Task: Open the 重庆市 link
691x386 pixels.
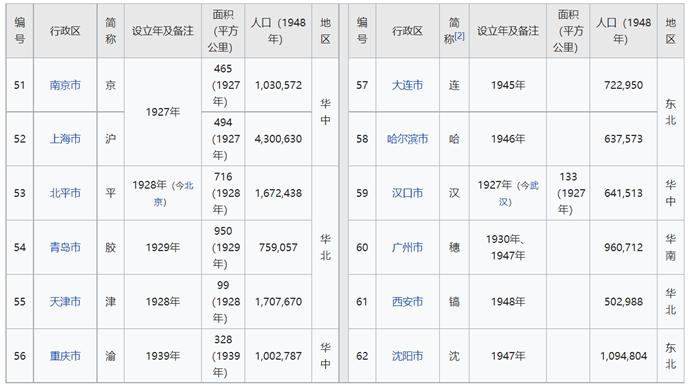Action: click(x=65, y=356)
